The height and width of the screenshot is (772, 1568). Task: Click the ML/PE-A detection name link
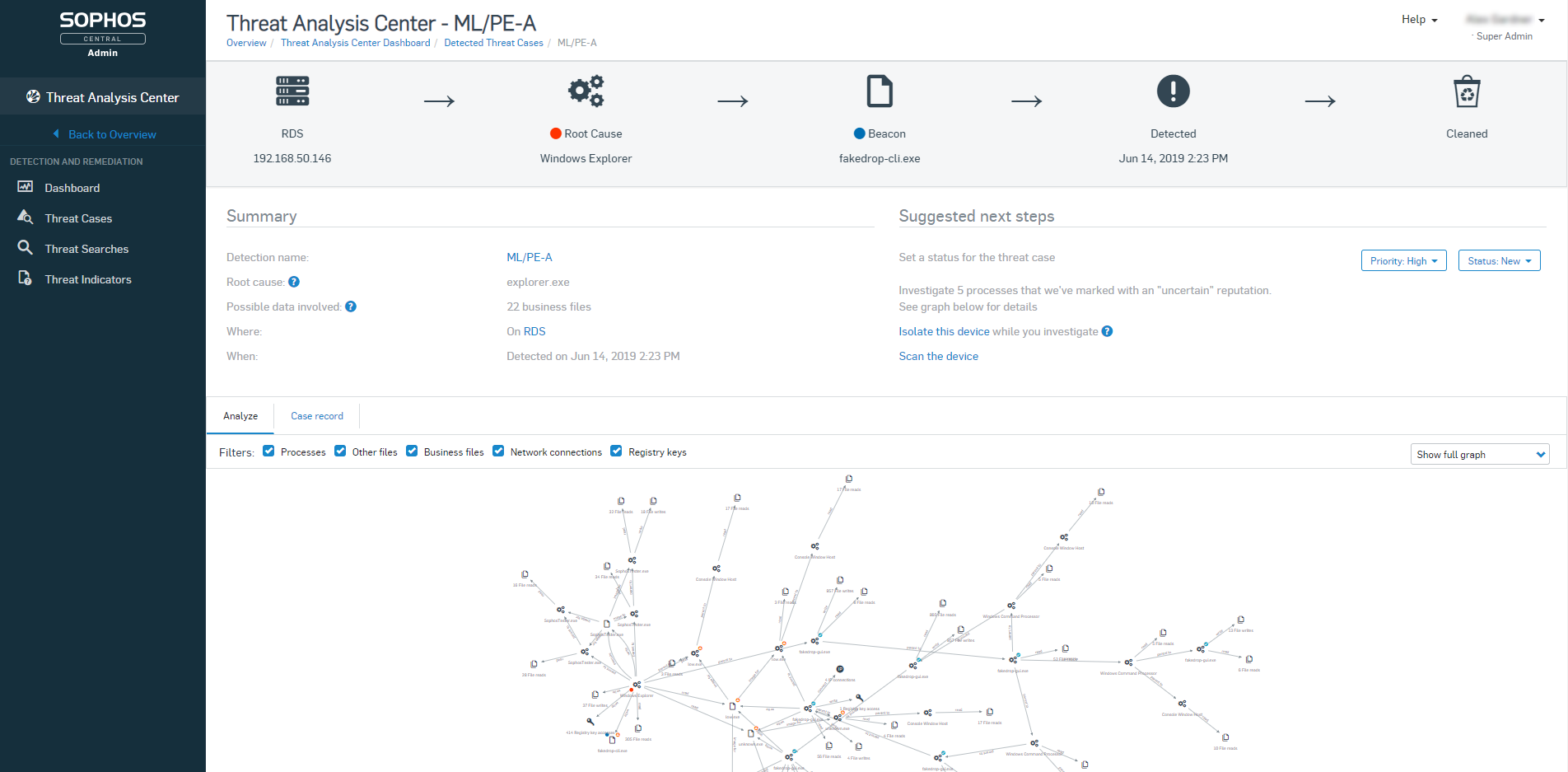point(530,257)
